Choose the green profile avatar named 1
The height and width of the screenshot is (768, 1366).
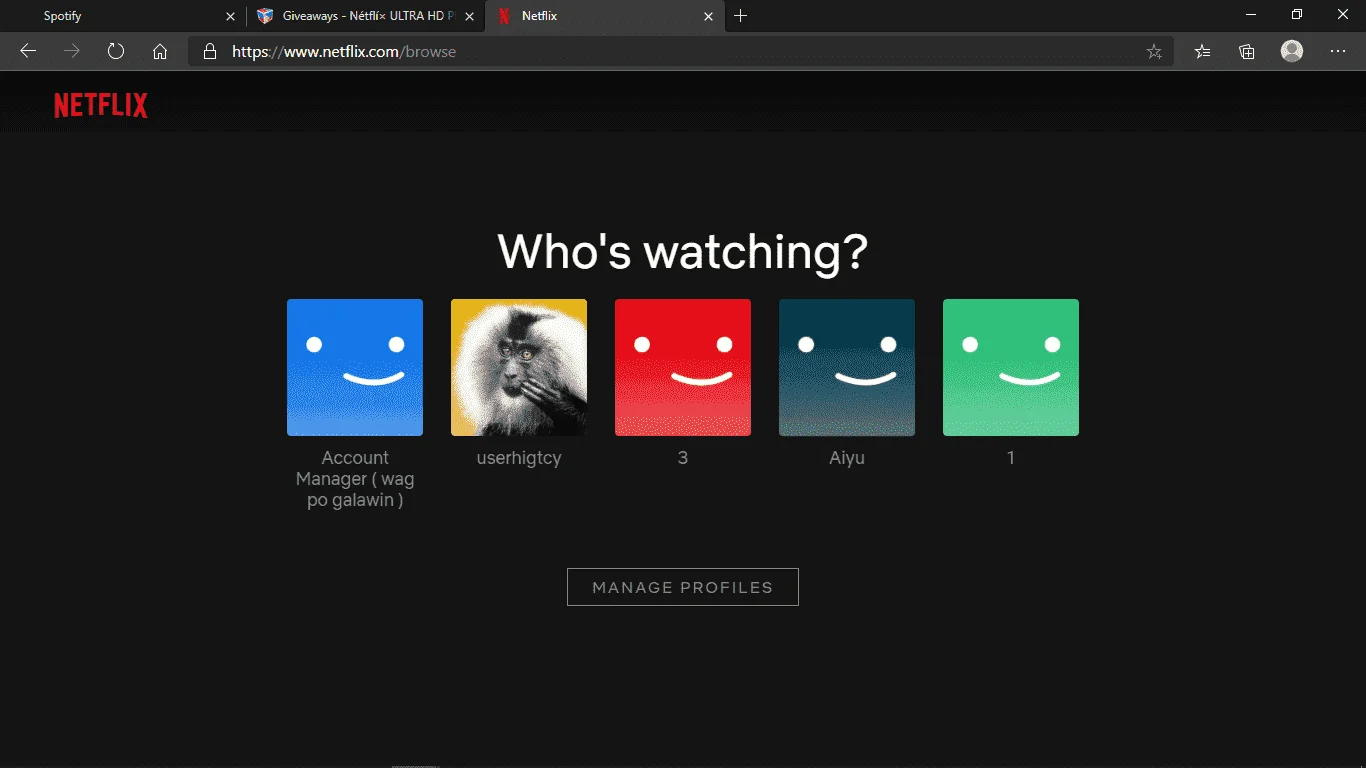pyautogui.click(x=1011, y=367)
